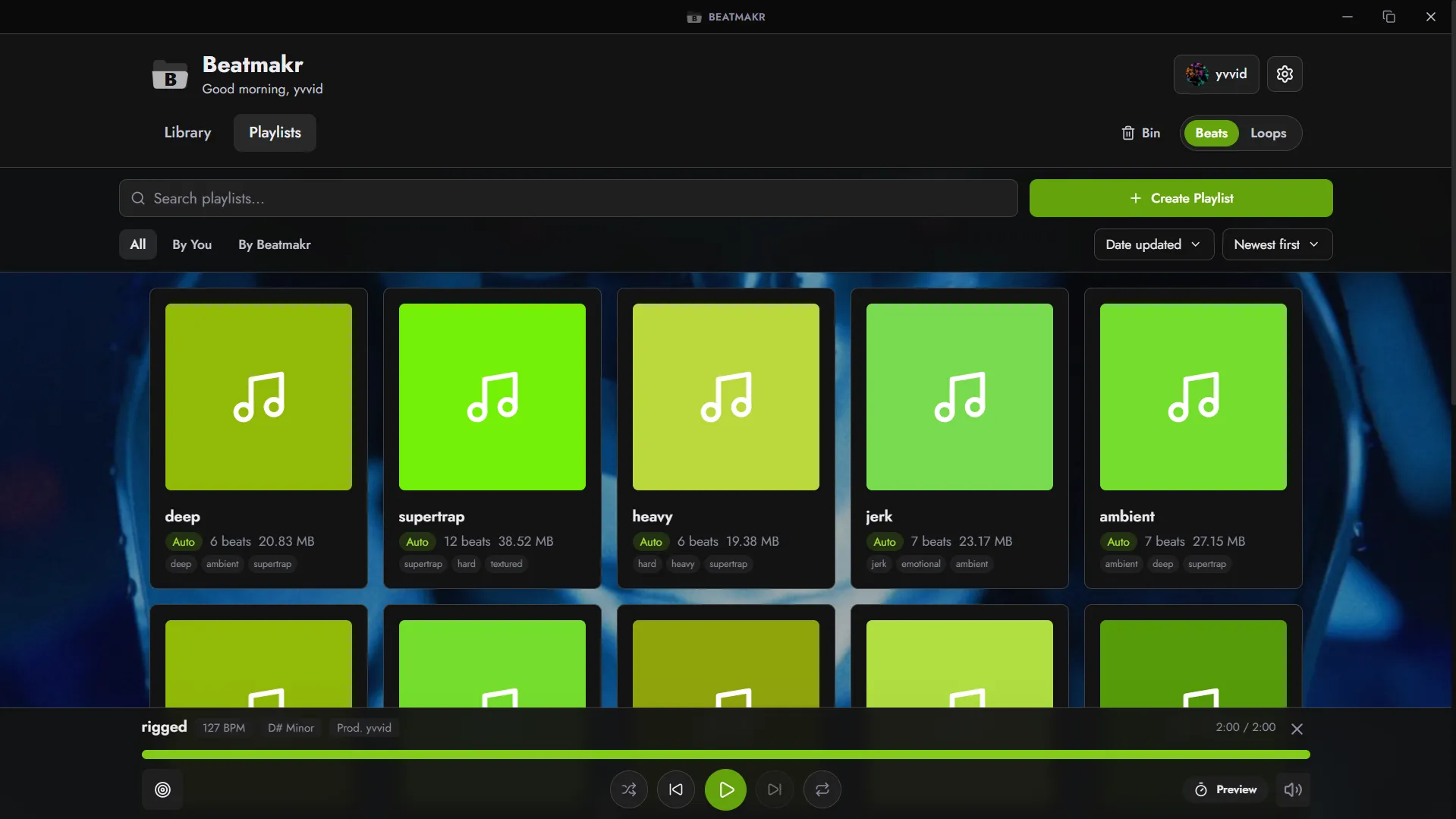Skip to the next track
Image resolution: width=1456 pixels, height=819 pixels.
tap(774, 789)
